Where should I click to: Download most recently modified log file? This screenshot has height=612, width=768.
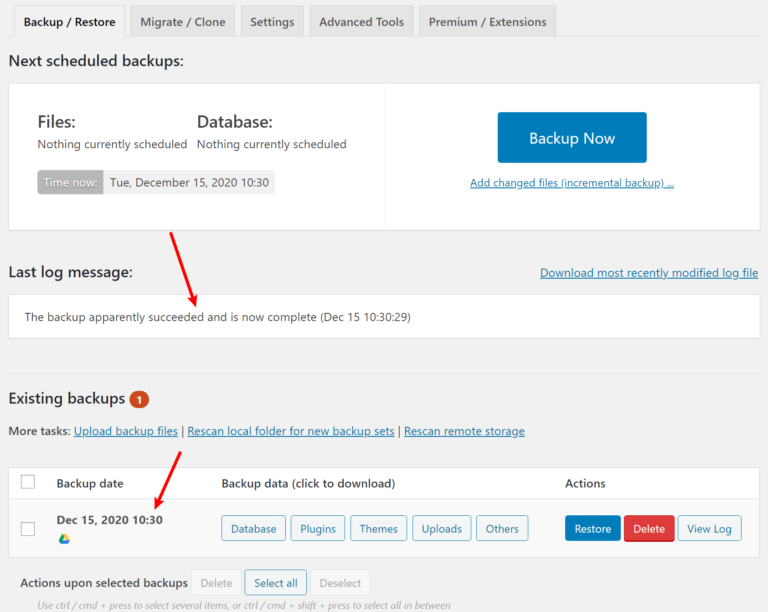pyautogui.click(x=649, y=273)
